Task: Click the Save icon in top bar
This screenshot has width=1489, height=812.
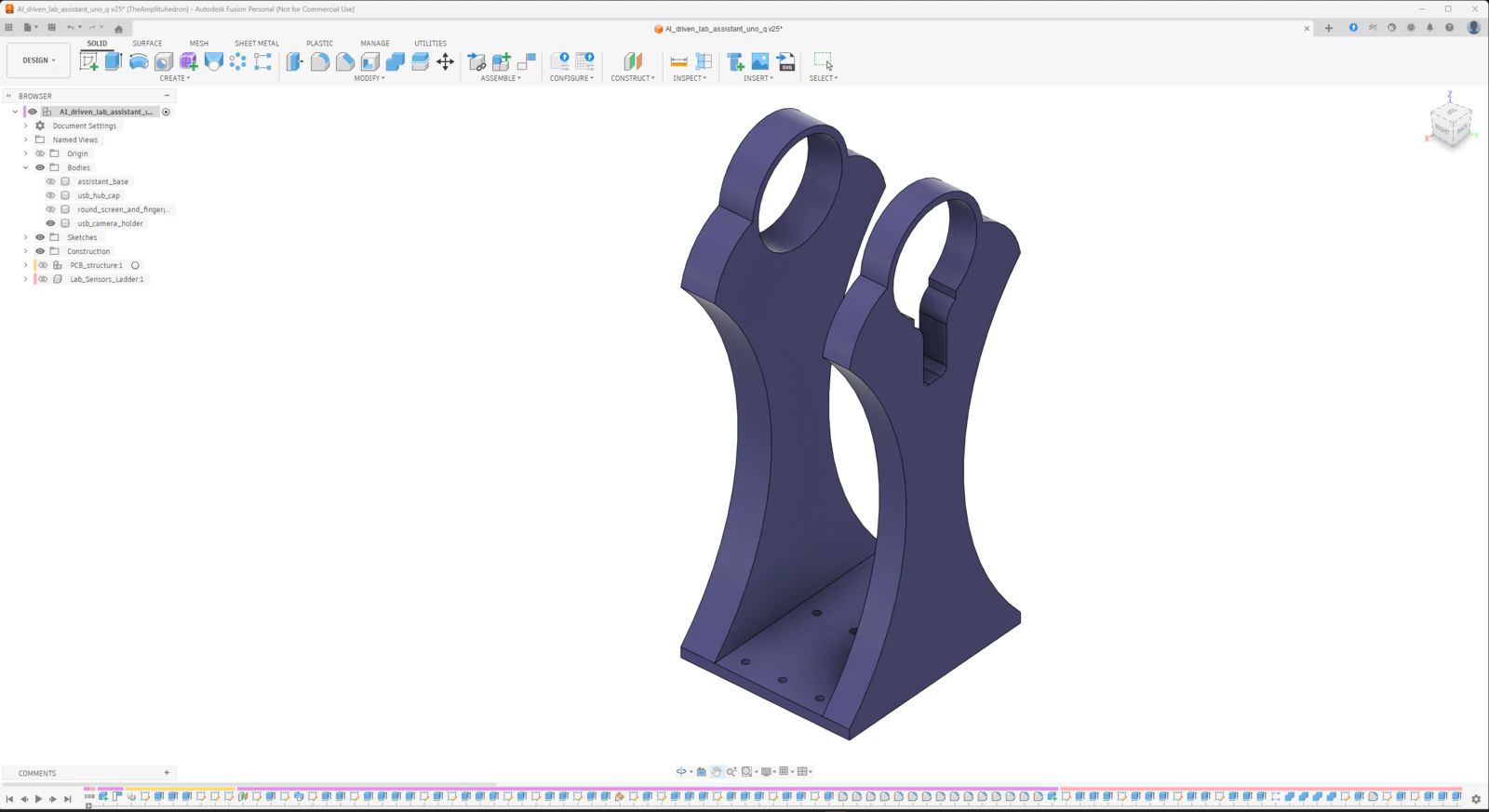Action: [x=51, y=28]
